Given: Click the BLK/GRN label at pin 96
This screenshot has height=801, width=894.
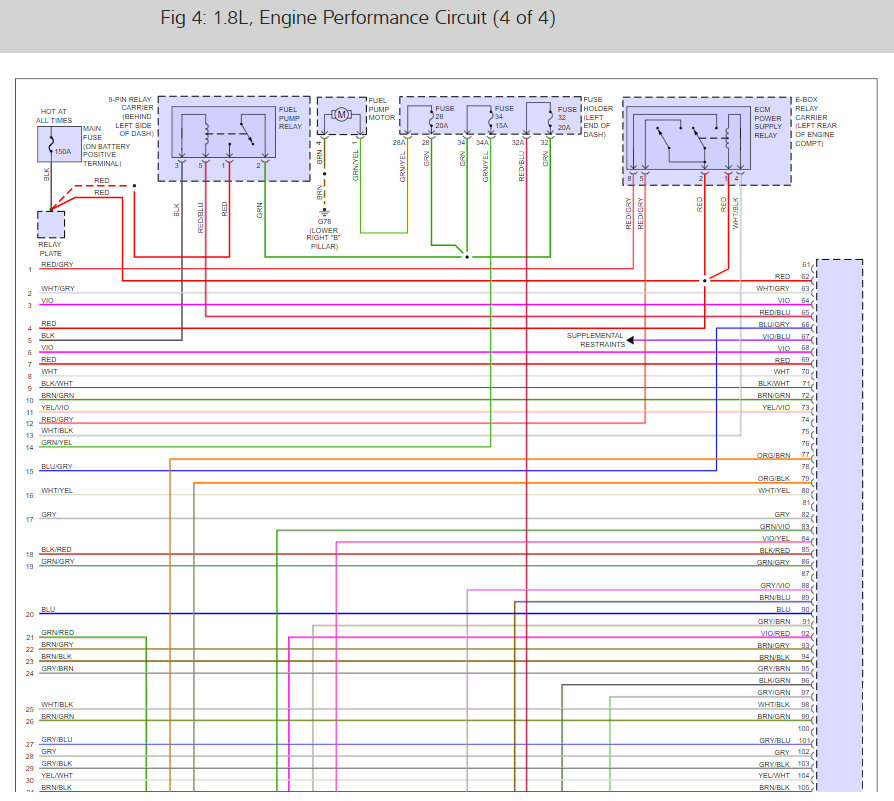Looking at the screenshot, I should tap(774, 681).
